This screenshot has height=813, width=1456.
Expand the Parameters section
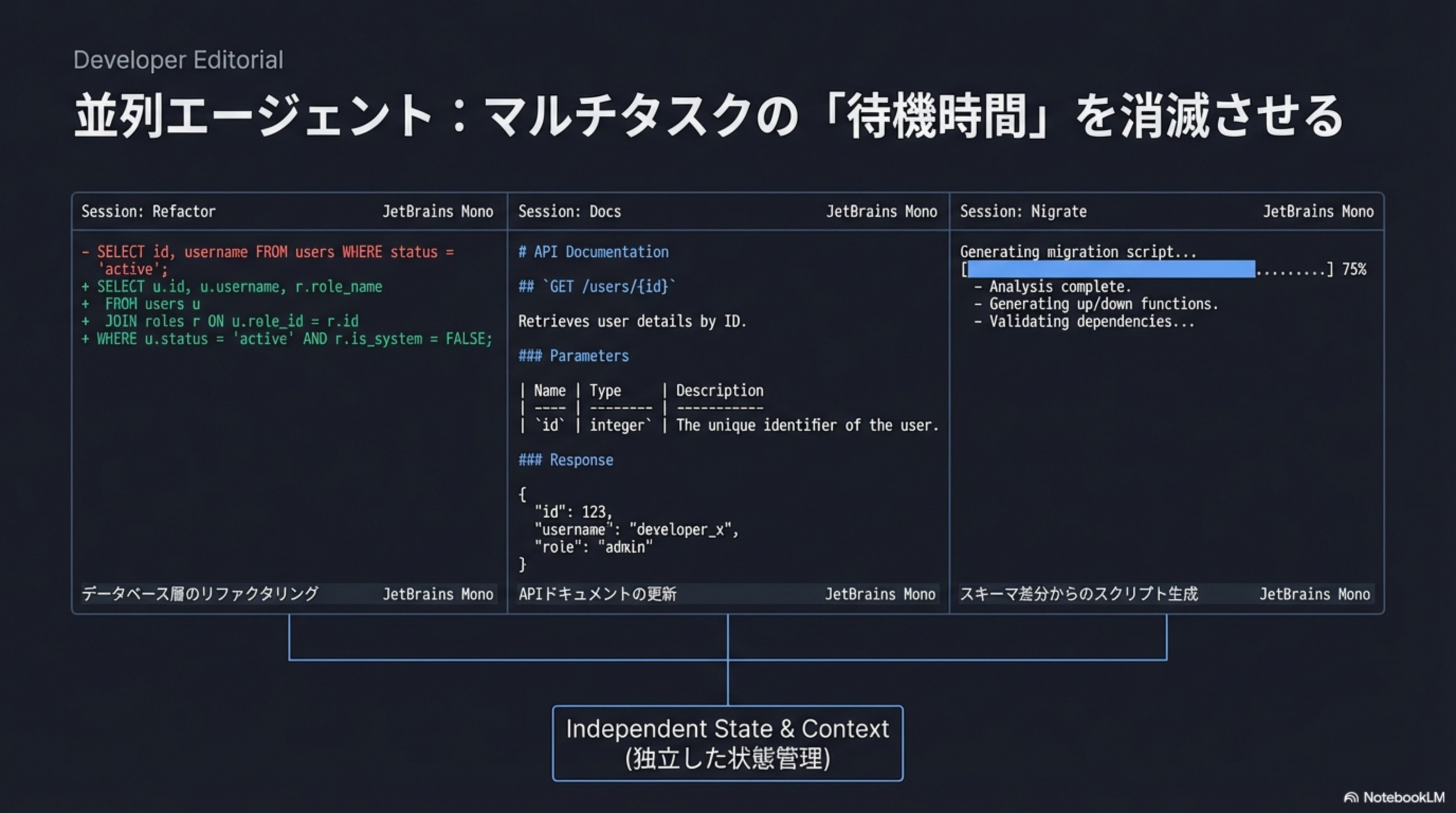pyautogui.click(x=573, y=356)
